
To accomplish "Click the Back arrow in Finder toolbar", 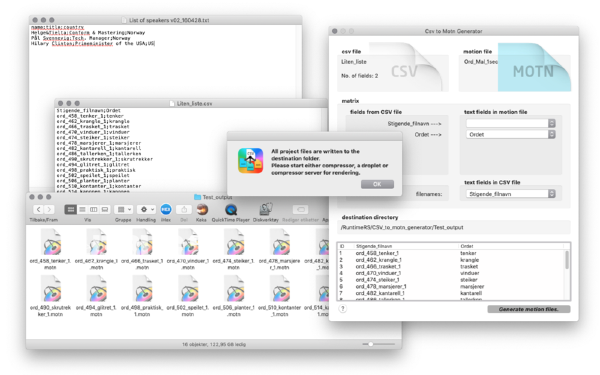I will point(38,209).
